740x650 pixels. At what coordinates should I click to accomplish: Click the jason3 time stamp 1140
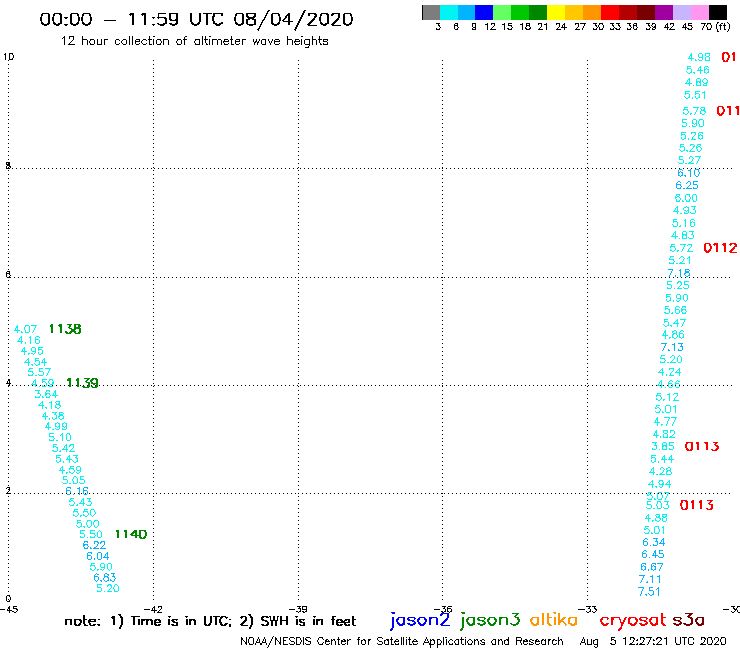(x=131, y=534)
